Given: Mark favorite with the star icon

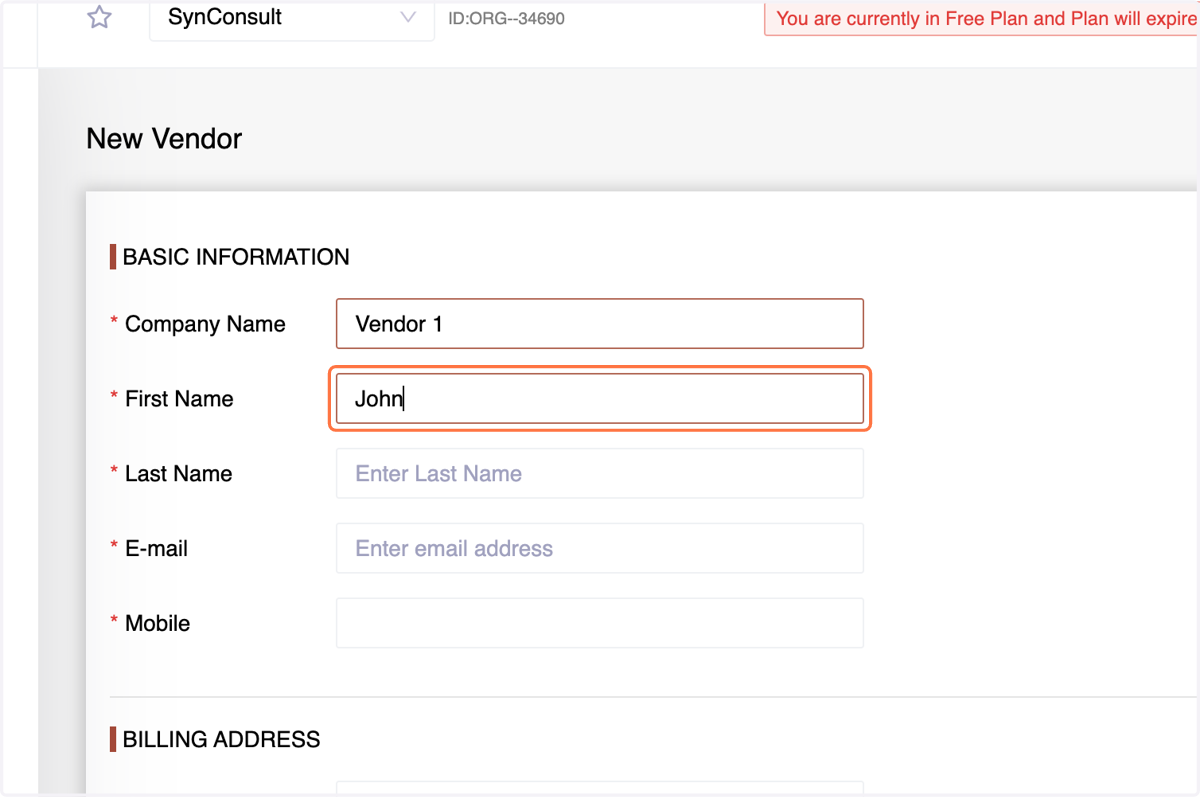Looking at the screenshot, I should pos(99,17).
